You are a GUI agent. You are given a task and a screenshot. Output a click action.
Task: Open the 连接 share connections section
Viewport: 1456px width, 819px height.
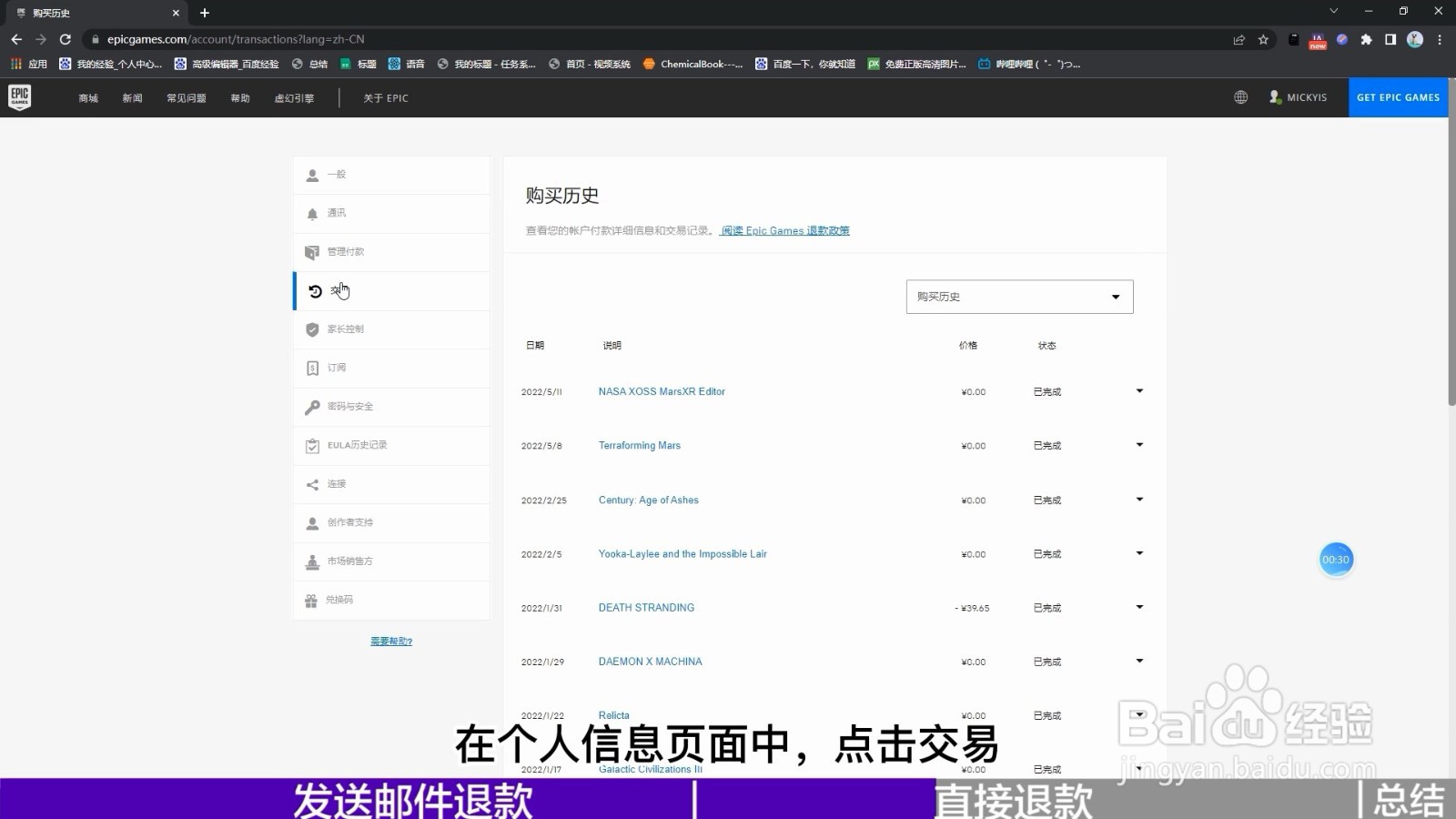point(391,484)
